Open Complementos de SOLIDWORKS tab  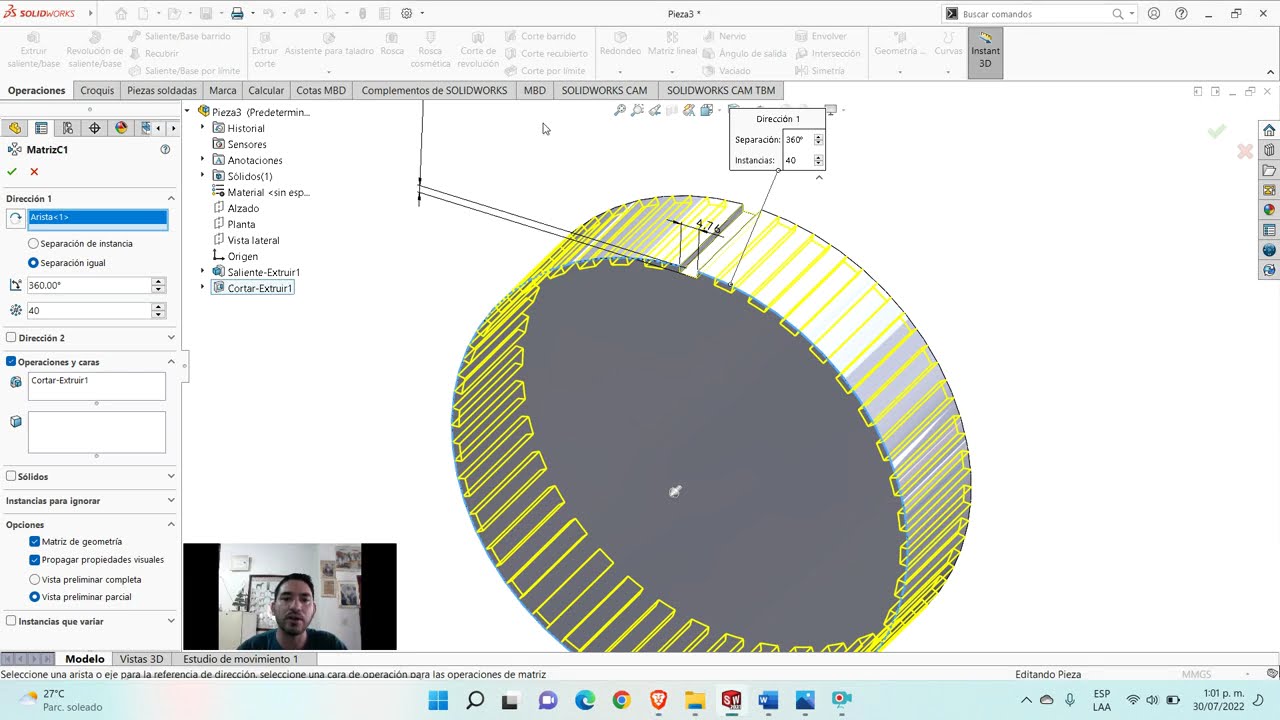coord(434,90)
